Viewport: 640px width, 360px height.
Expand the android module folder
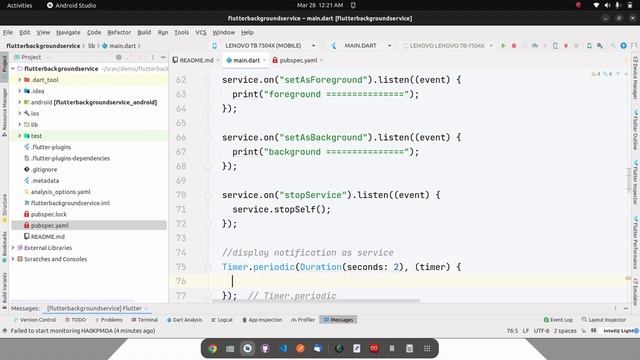tap(19, 102)
